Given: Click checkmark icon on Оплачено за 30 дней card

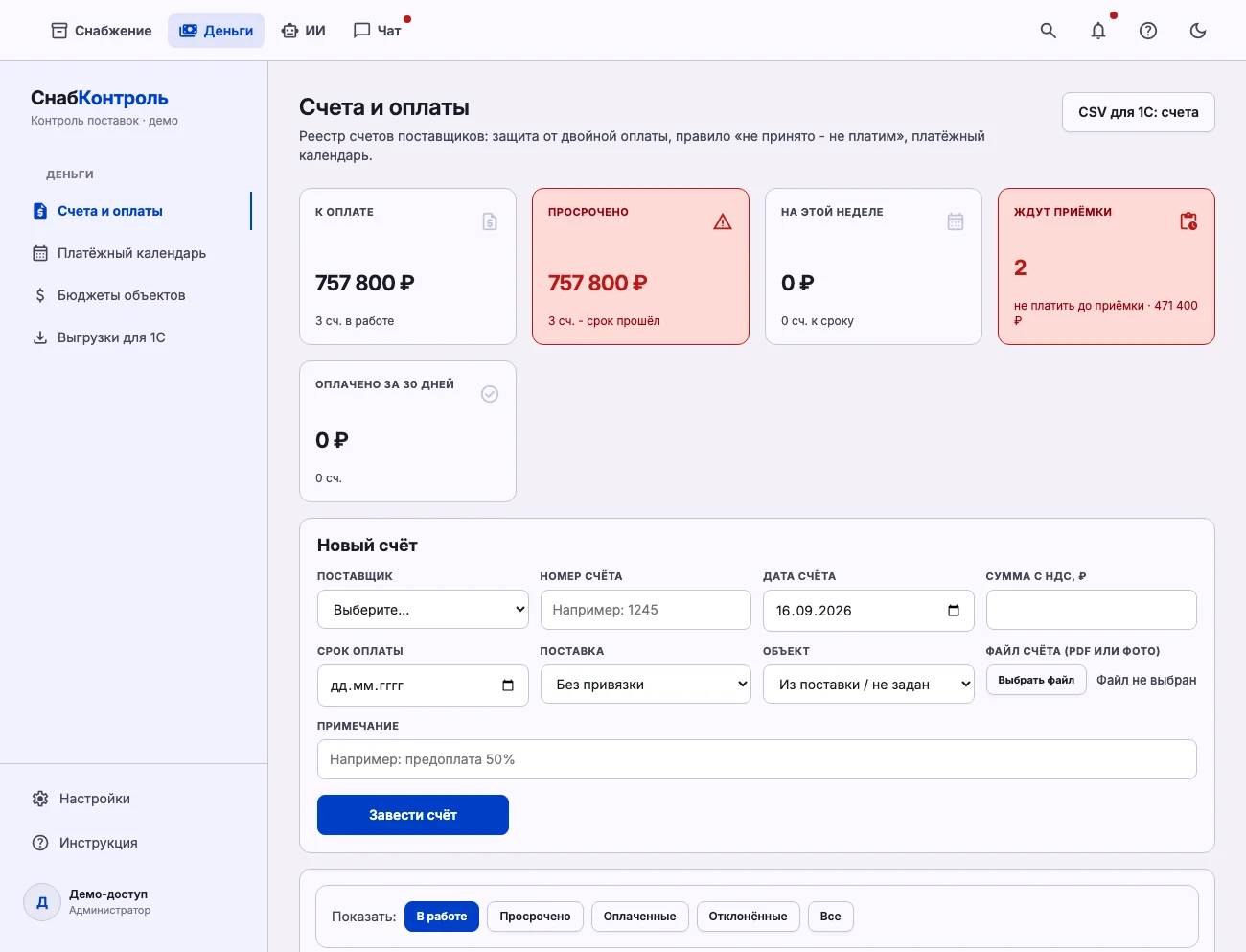Looking at the screenshot, I should [x=490, y=394].
